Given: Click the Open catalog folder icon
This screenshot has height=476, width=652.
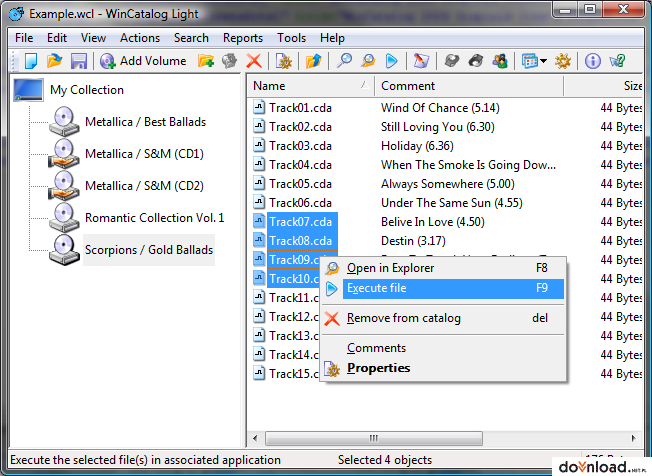Looking at the screenshot, I should (x=54, y=61).
